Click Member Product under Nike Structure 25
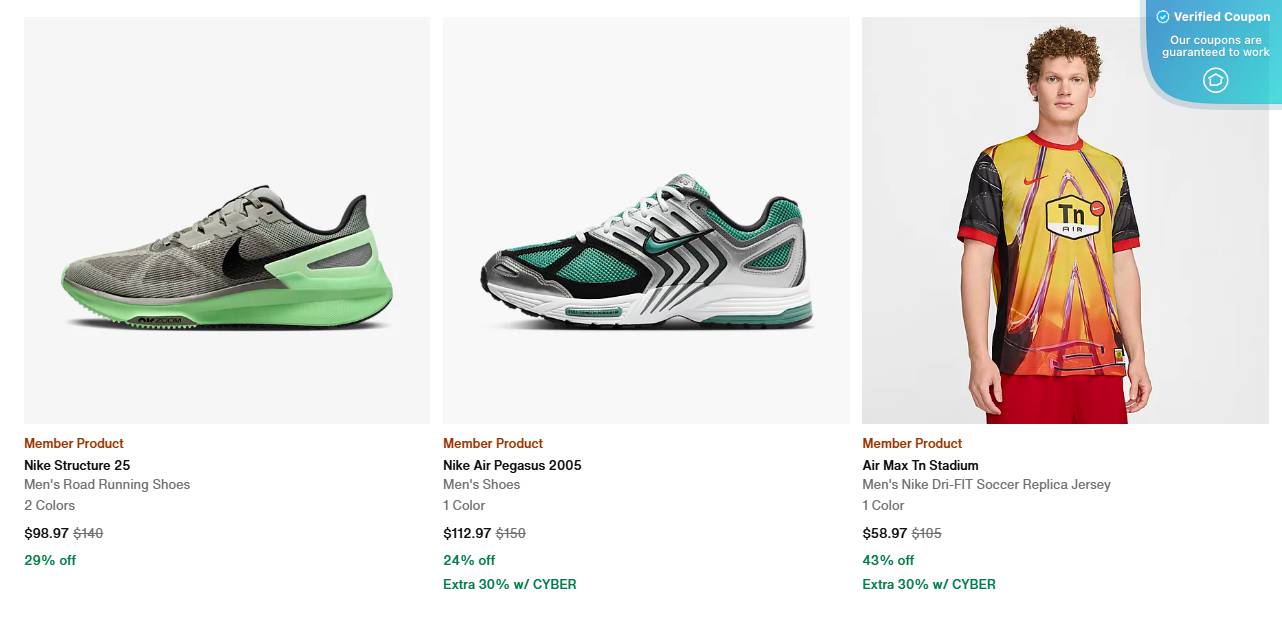1282x617 pixels. coord(73,443)
